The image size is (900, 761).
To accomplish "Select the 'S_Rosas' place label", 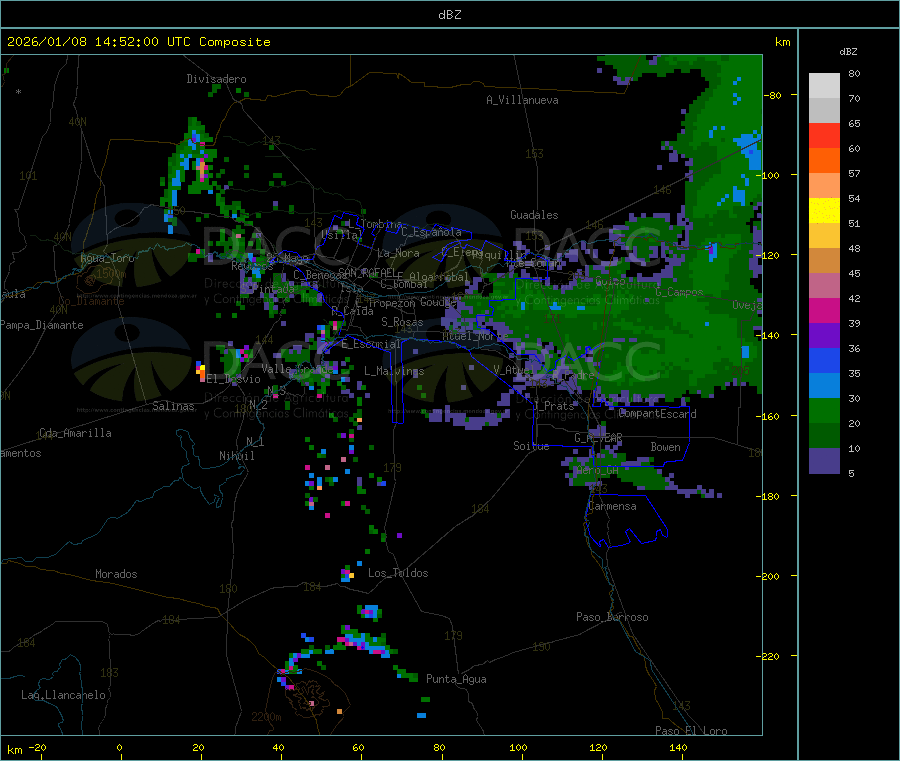I will (402, 322).
